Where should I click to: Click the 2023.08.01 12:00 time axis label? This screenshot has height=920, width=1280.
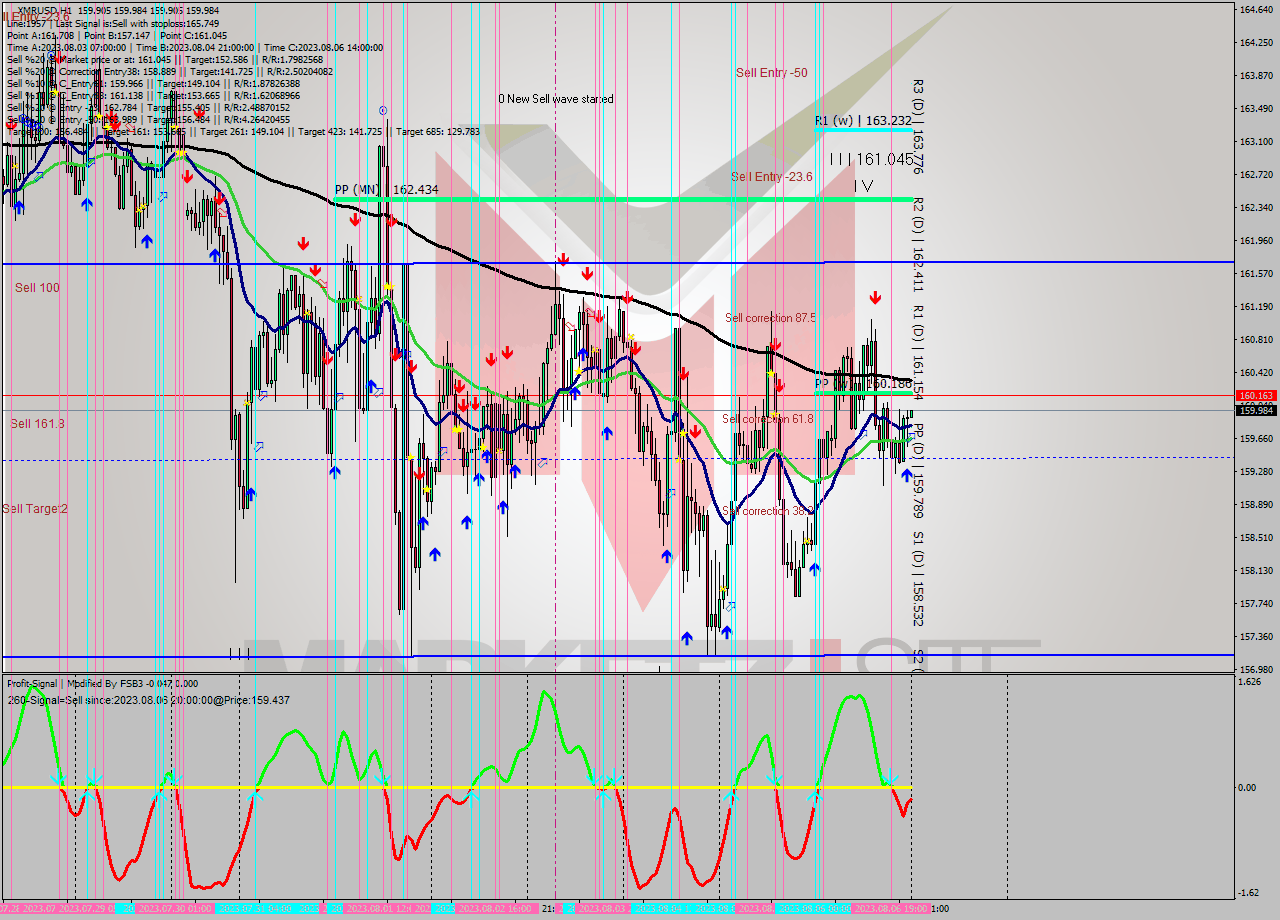tap(386, 908)
